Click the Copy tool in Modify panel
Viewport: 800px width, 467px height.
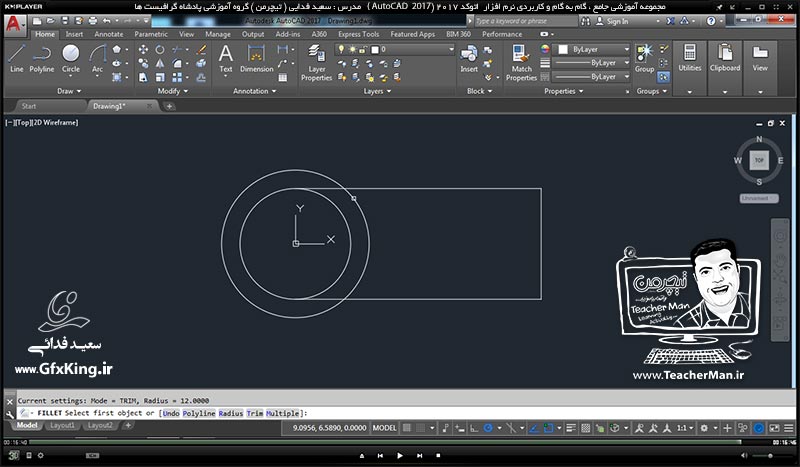(143, 63)
